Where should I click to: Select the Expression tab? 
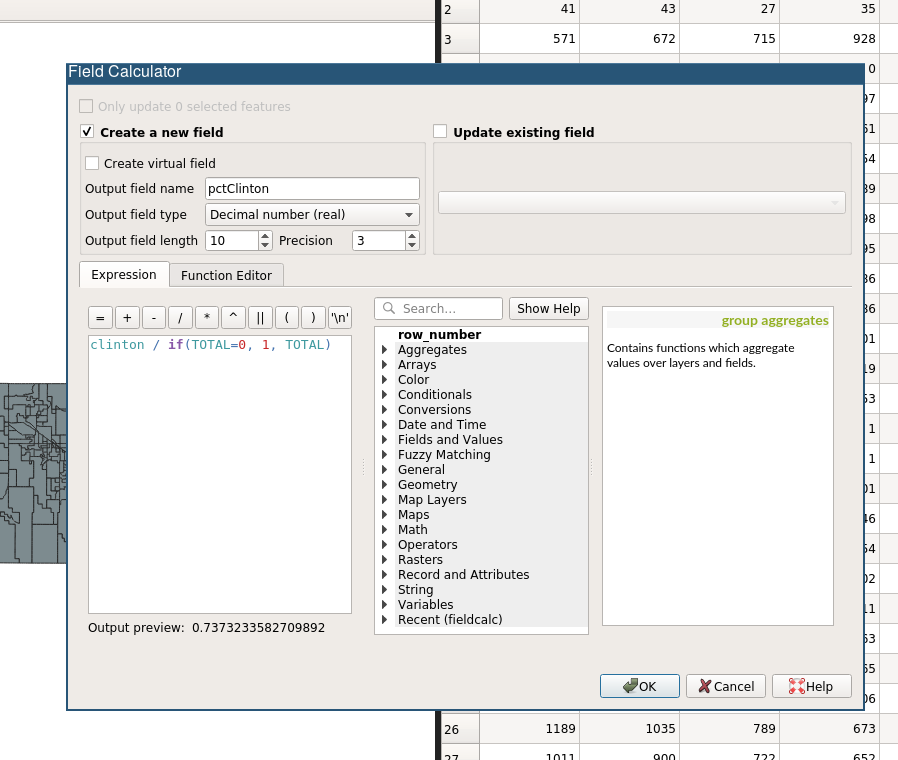124,275
